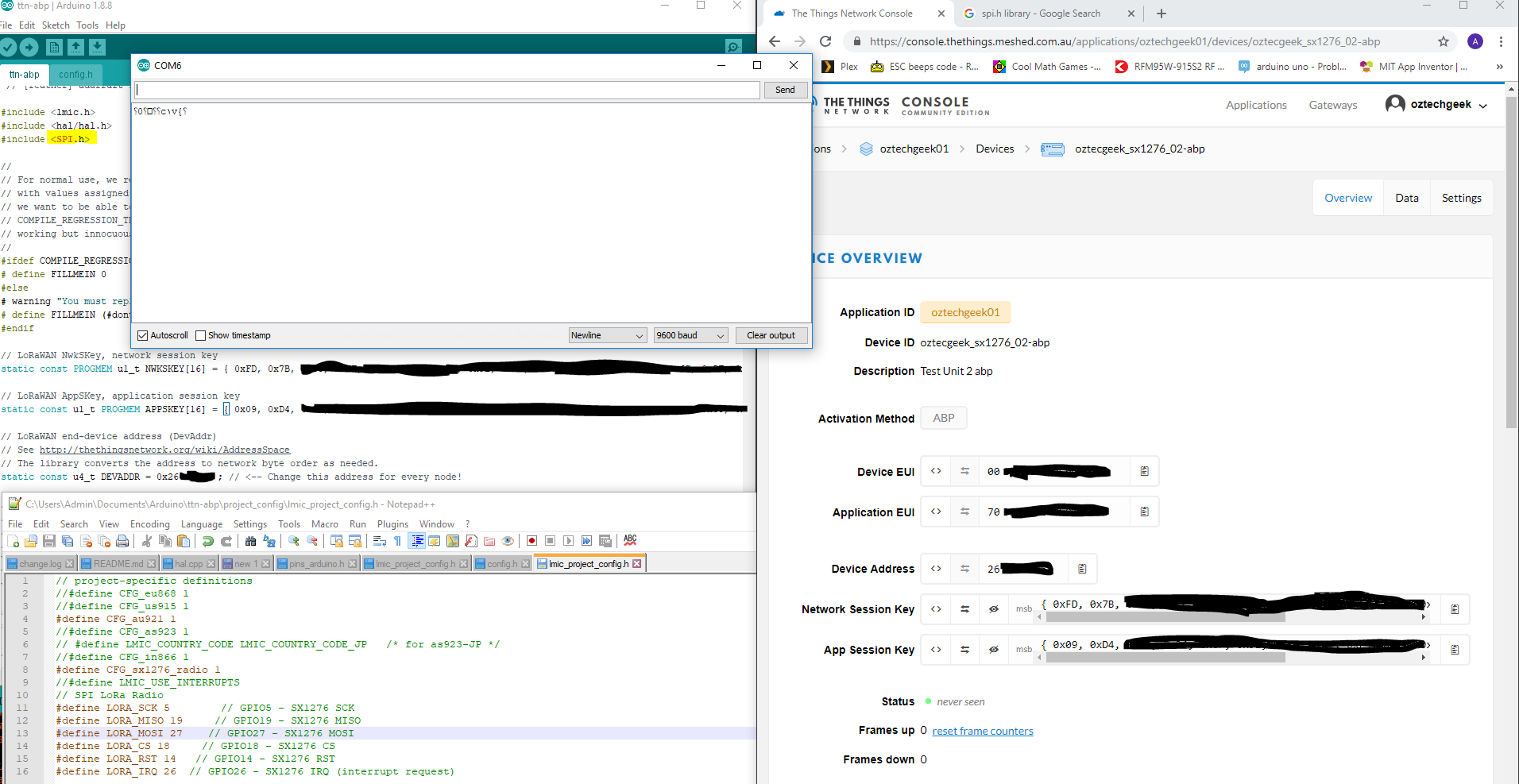Switch to hal.cpp tab in Notepad++
Viewport: 1519px width, 784px height.
click(x=189, y=564)
